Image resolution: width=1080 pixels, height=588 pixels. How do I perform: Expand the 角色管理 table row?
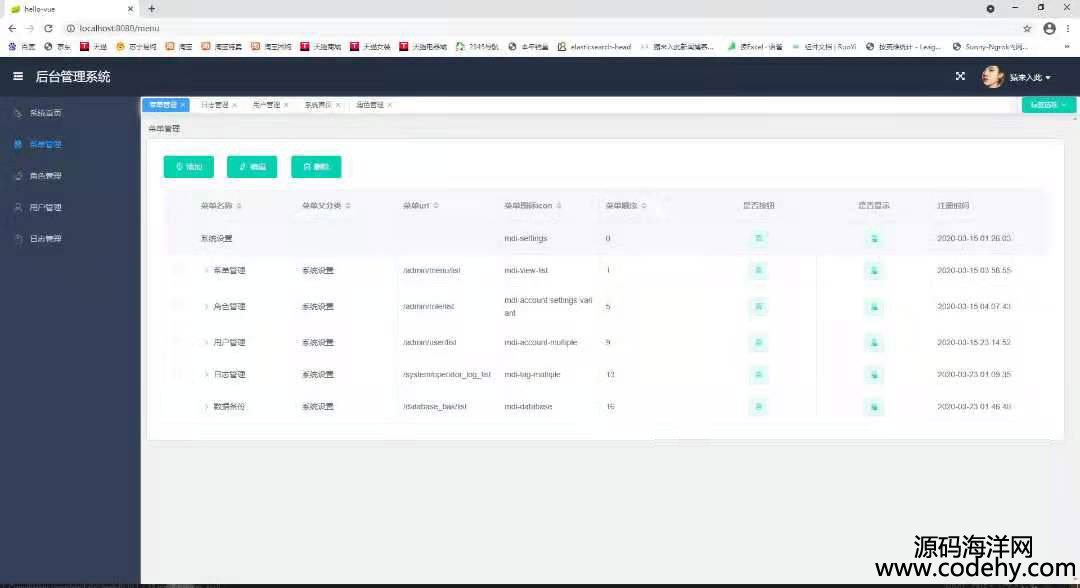coord(206,306)
